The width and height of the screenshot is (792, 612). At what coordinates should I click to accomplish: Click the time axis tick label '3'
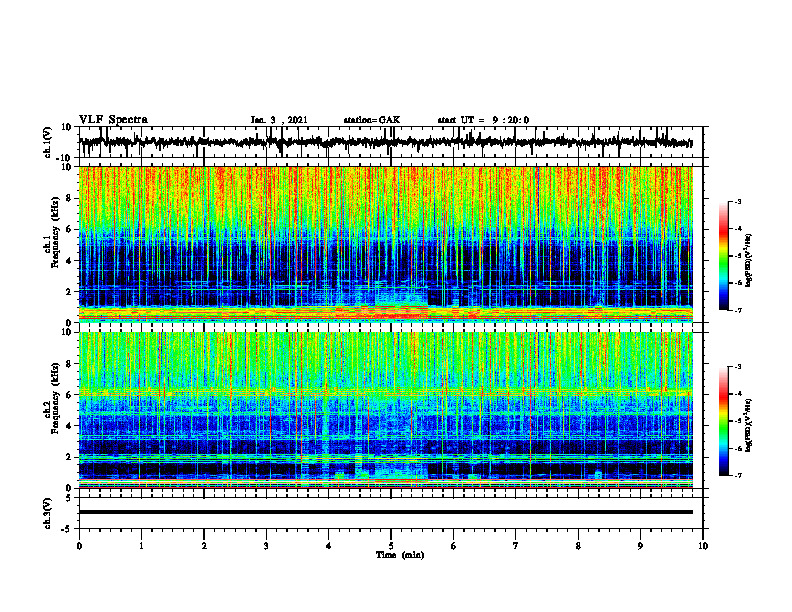click(x=266, y=546)
